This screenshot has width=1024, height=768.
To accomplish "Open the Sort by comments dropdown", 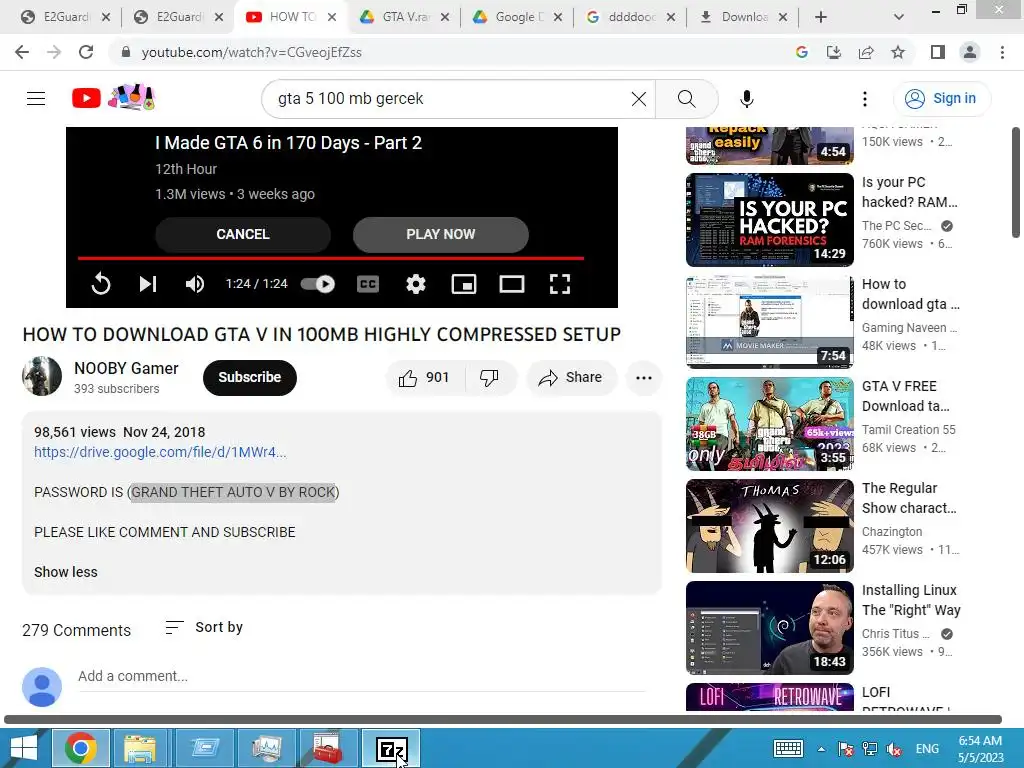I will (204, 628).
